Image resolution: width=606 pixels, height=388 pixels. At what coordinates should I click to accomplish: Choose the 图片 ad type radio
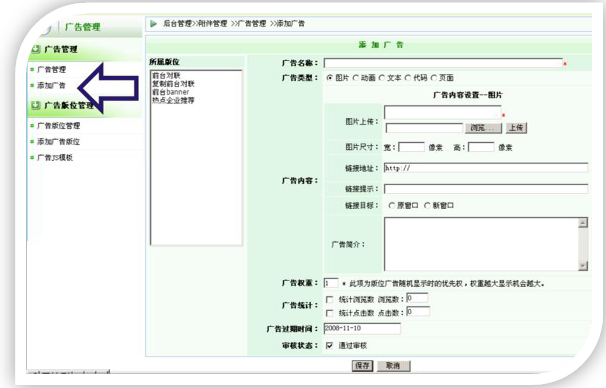point(330,78)
